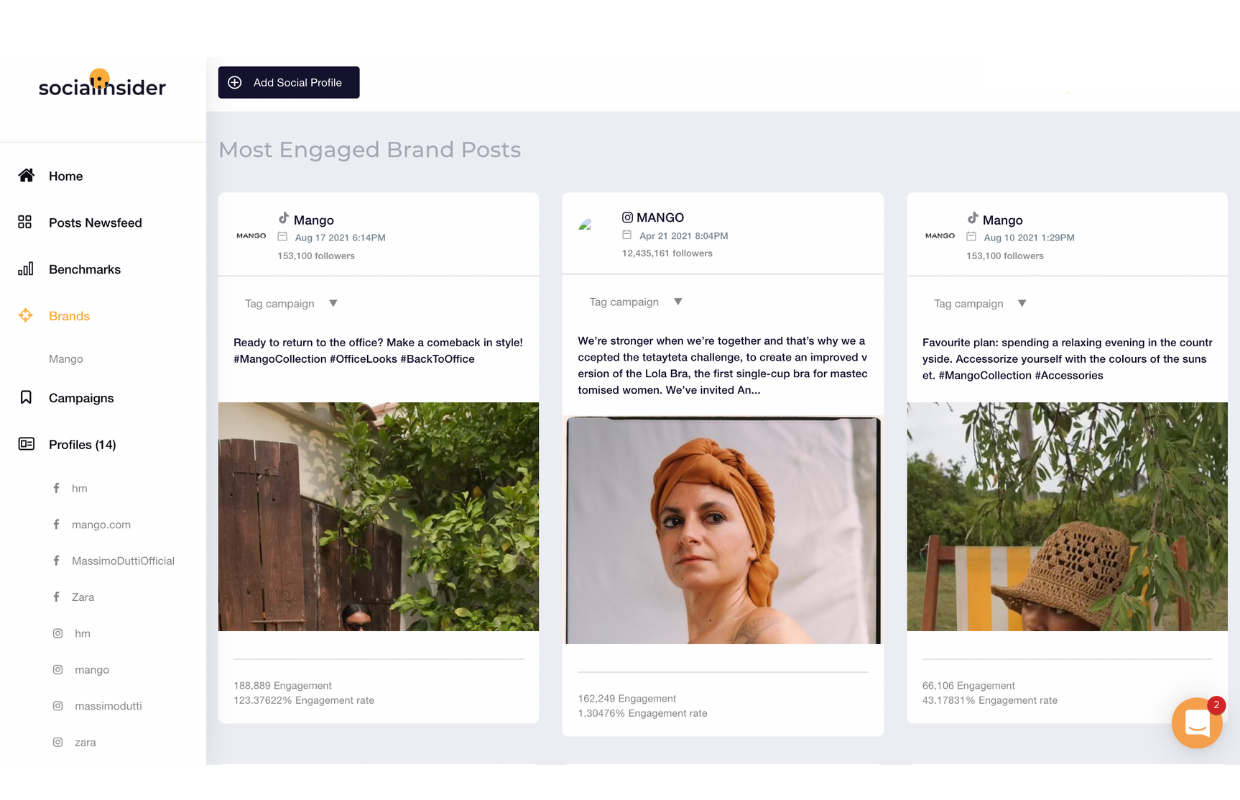Select the Mango brand sub-item
The height and width of the screenshot is (800, 1240).
click(x=66, y=359)
